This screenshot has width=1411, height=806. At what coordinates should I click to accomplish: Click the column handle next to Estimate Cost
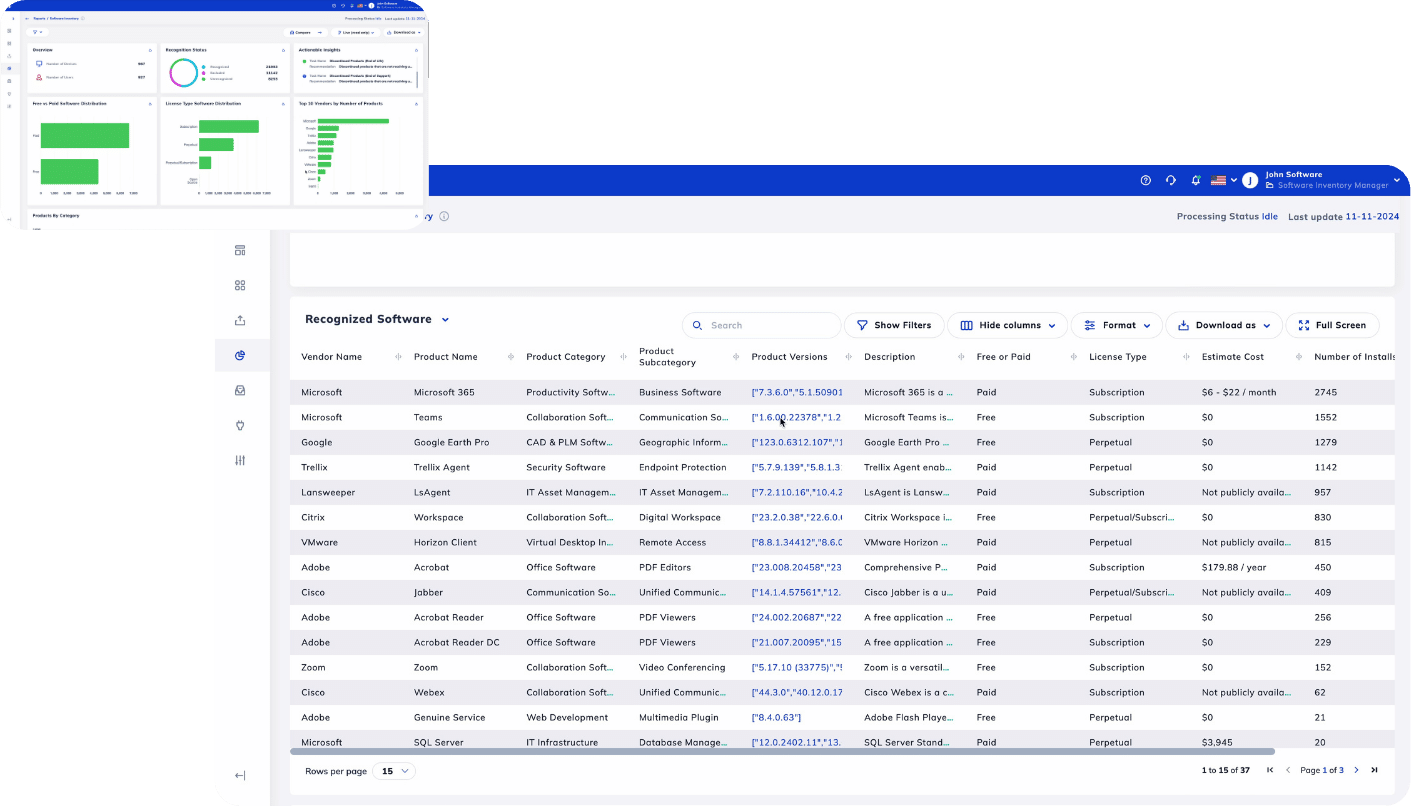click(1299, 357)
